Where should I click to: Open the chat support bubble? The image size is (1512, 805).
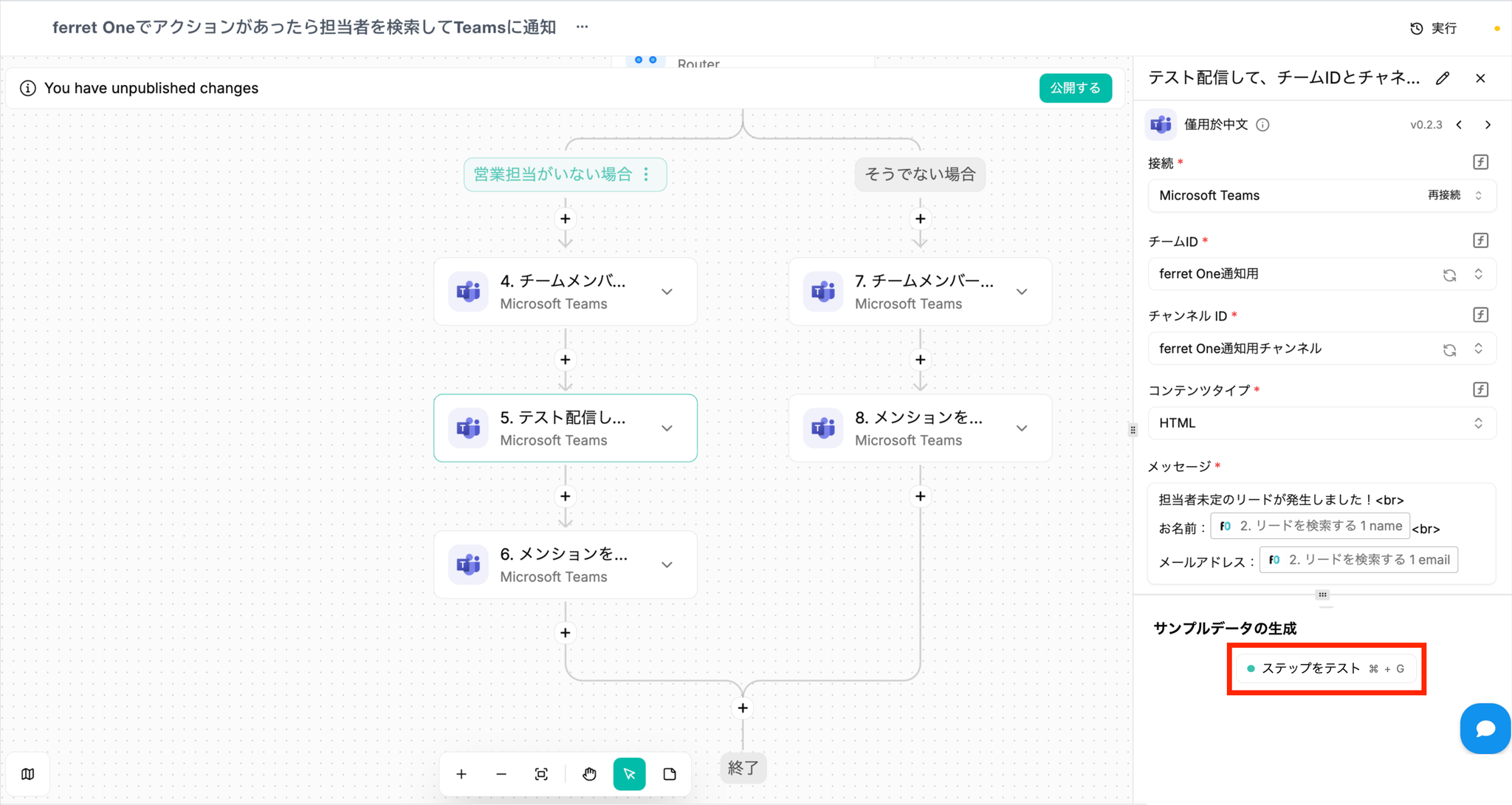[x=1485, y=729]
